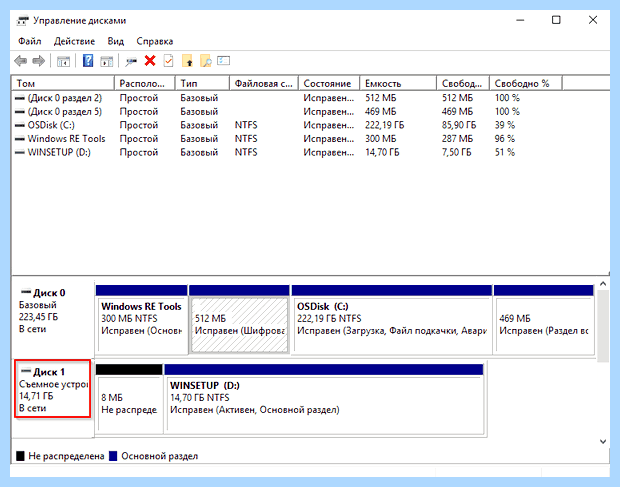Click the 222,19 ГБ capacity cell
The width and height of the screenshot is (620, 487).
(384, 125)
